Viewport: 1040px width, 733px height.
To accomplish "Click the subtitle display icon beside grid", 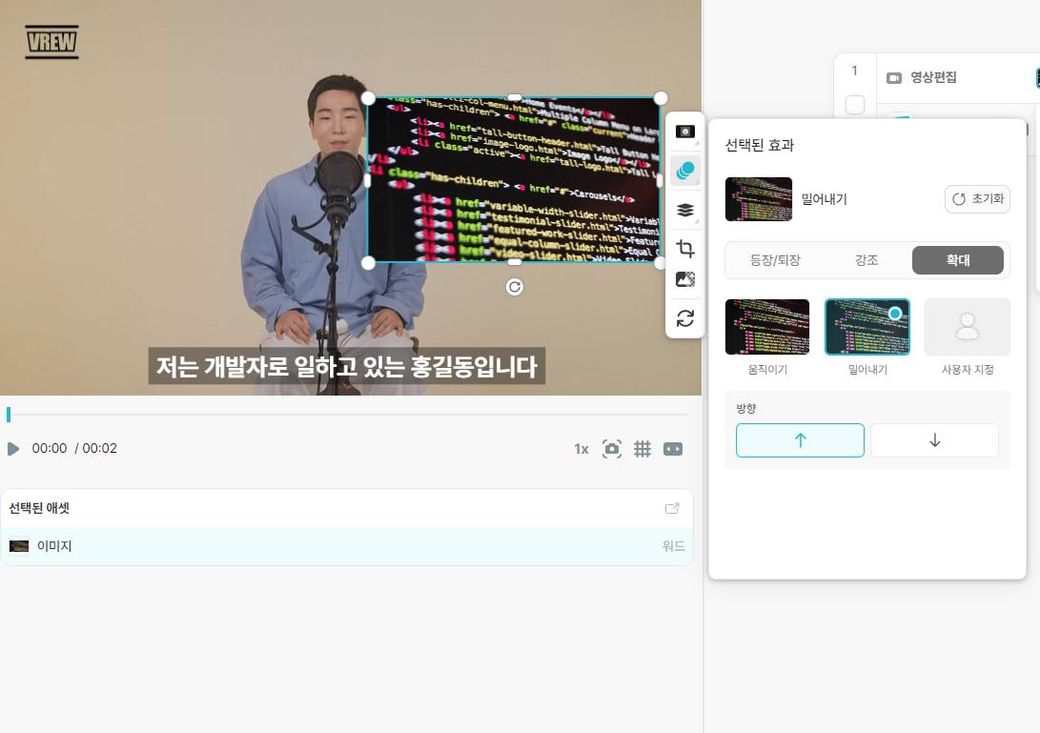I will pos(673,449).
